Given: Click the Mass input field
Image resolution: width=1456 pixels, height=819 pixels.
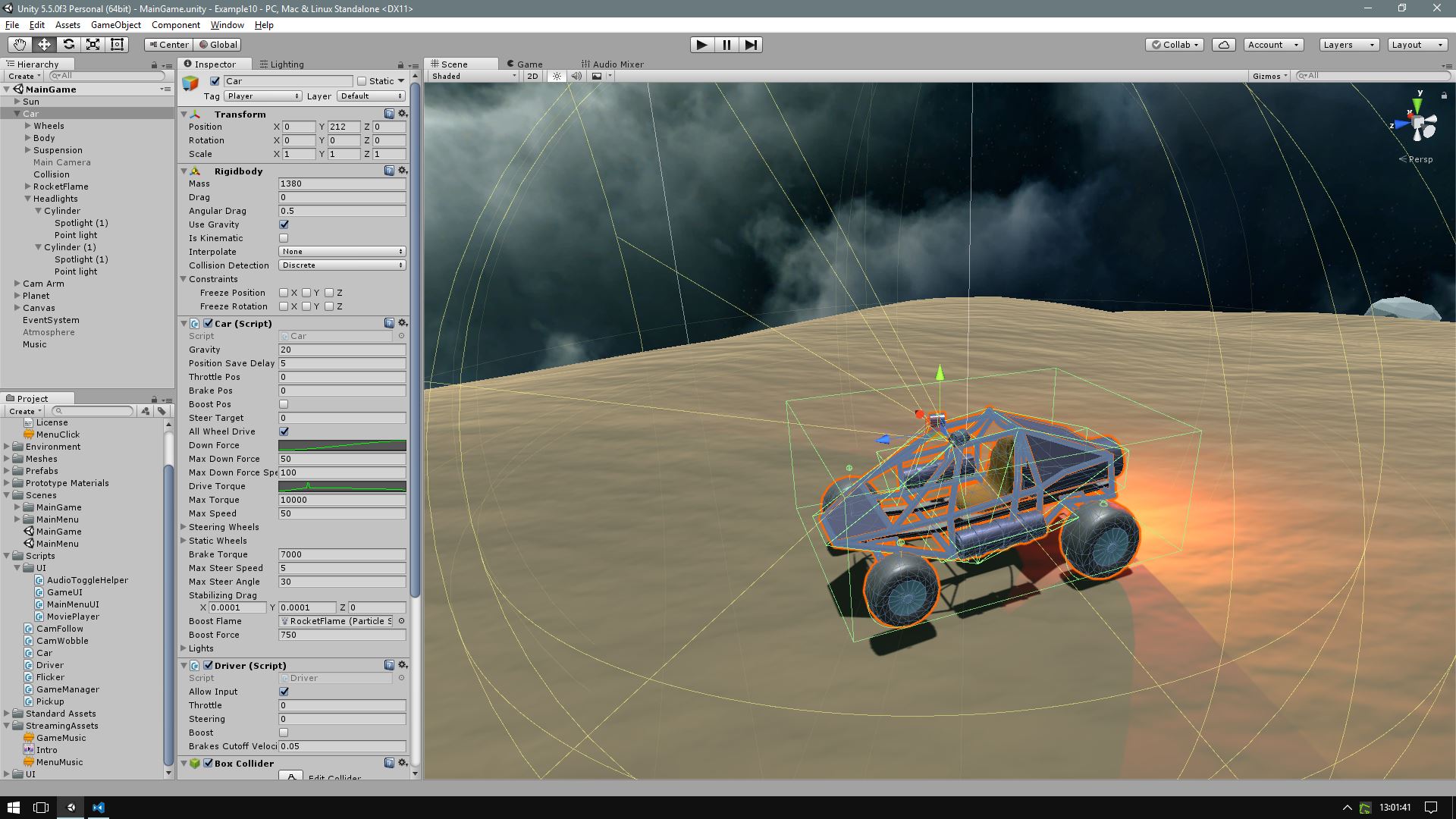Looking at the screenshot, I should 341,184.
